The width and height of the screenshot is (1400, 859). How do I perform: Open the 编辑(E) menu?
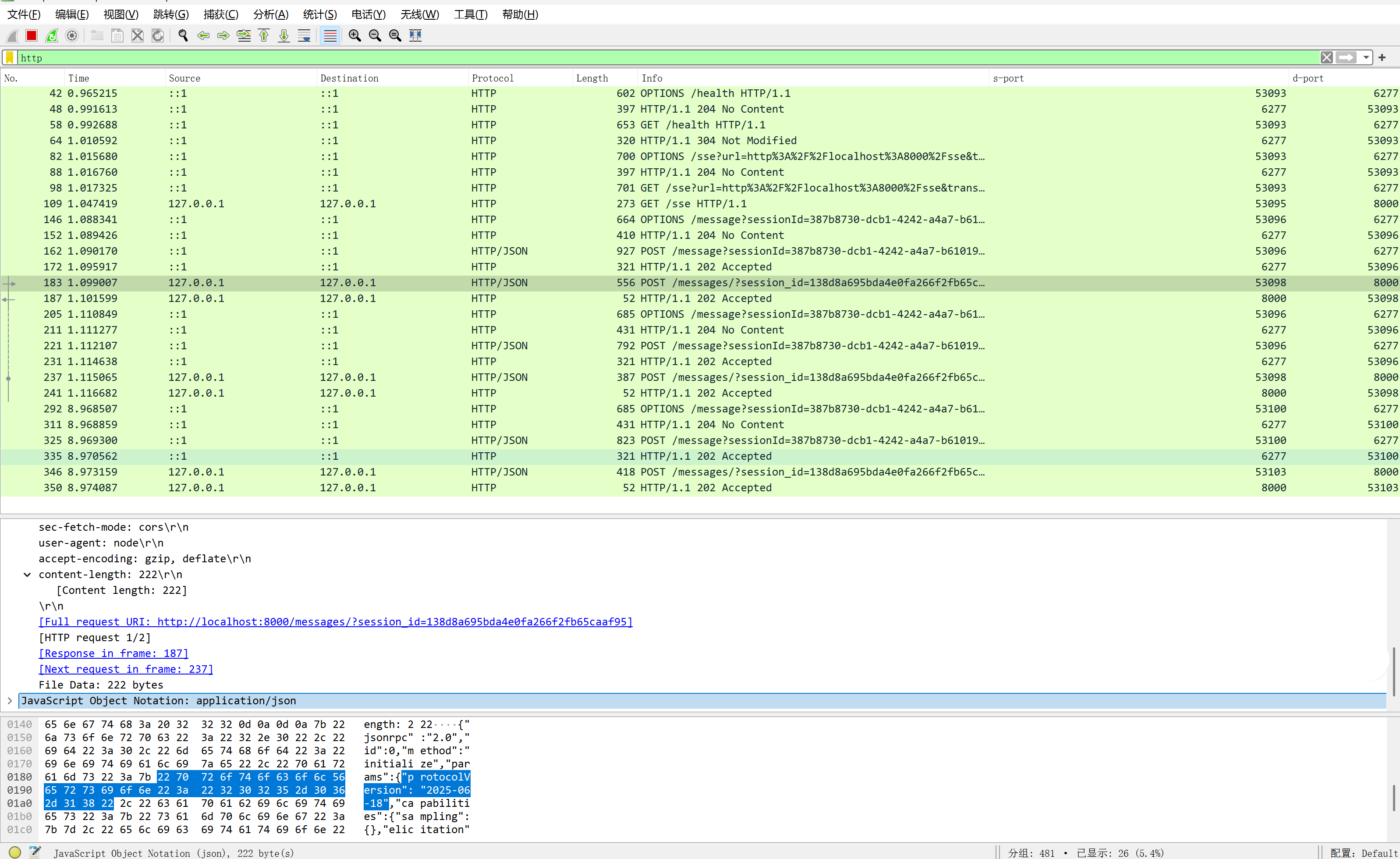tap(71, 14)
